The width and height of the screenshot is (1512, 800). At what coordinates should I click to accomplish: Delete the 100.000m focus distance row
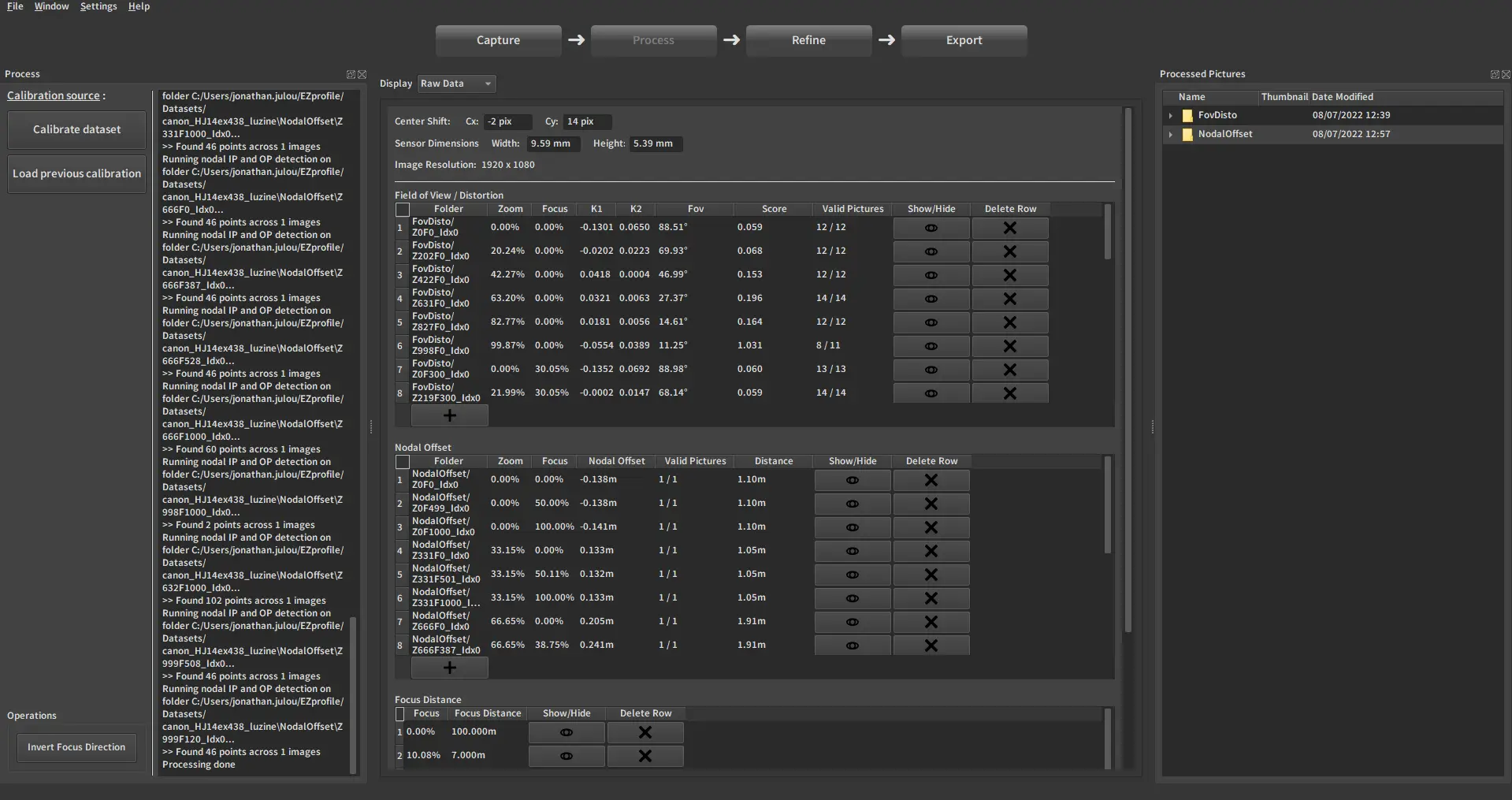click(x=645, y=732)
